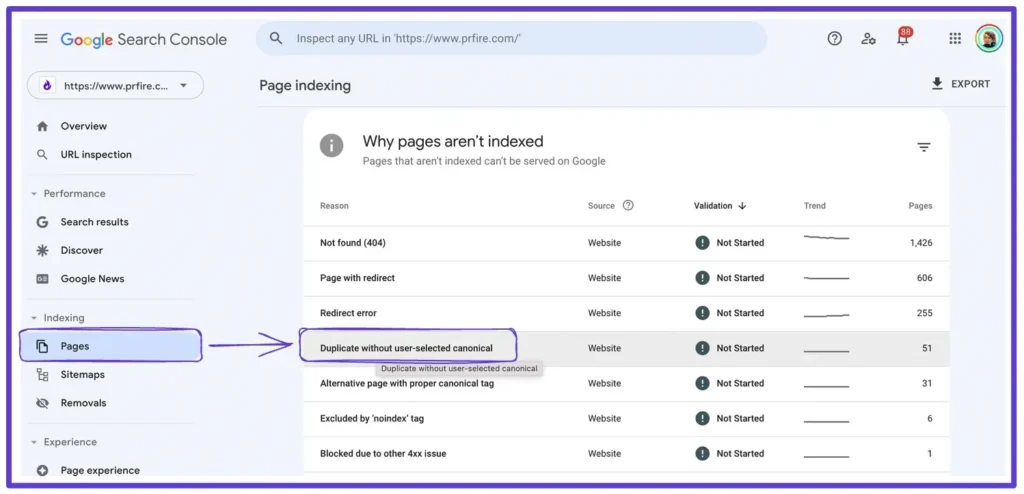Click the filter rows icon
The height and width of the screenshot is (494, 1024).
[x=923, y=147]
